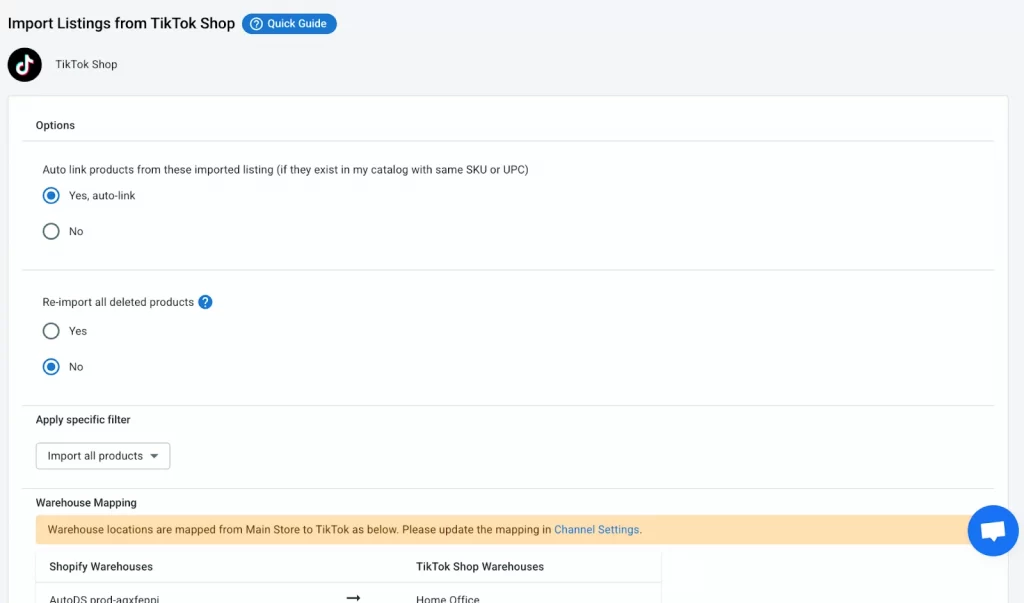Screen dimensions: 1024x603
Task: Click the mapping arrow between warehouse columns
Action: 352,597
